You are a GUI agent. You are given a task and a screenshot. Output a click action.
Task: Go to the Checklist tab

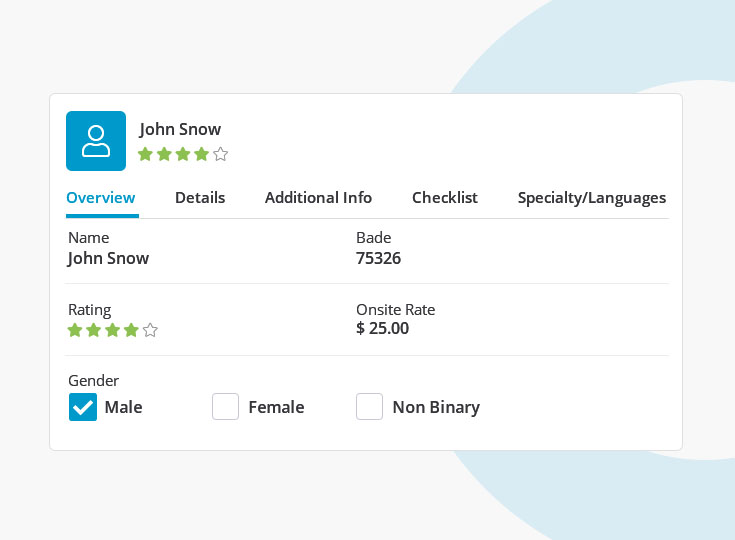pos(445,198)
